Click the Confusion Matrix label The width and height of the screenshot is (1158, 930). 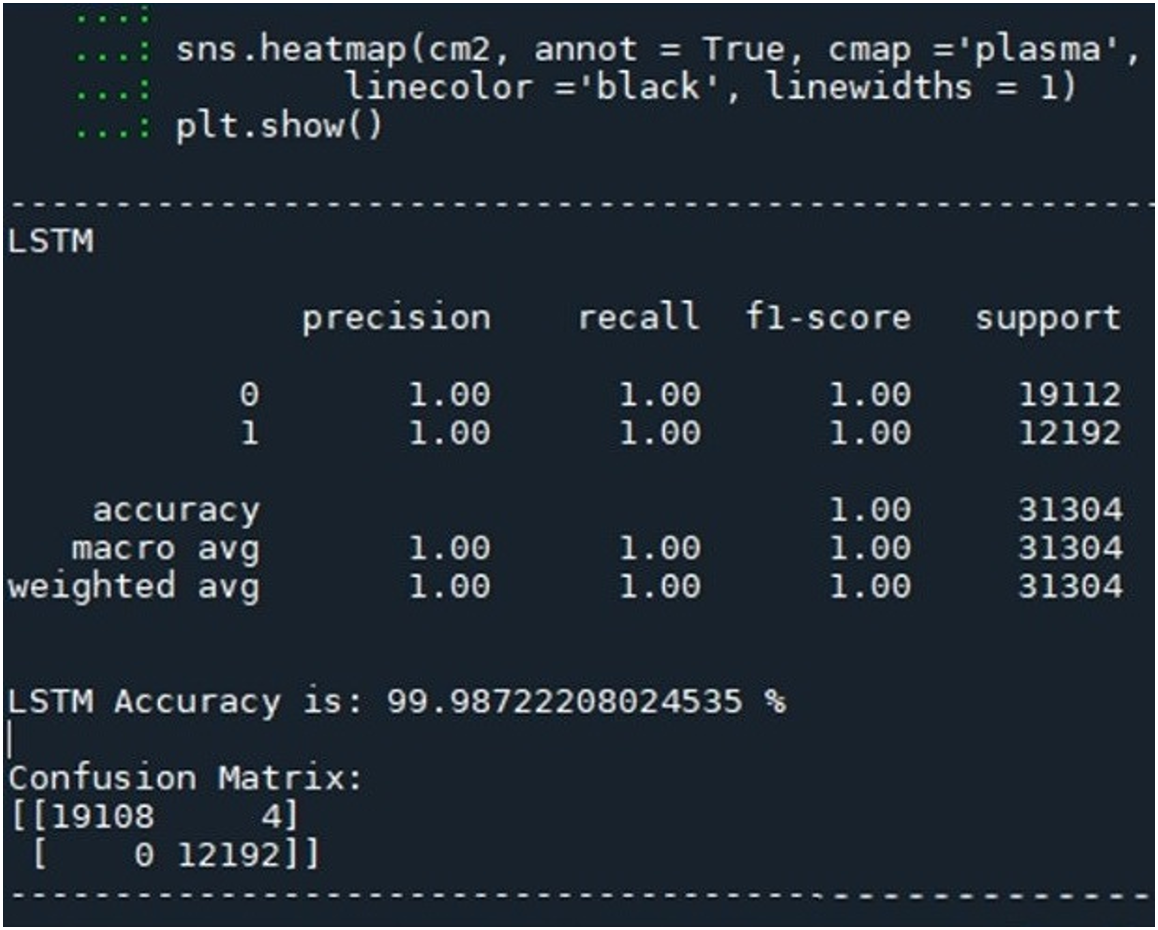(185, 778)
